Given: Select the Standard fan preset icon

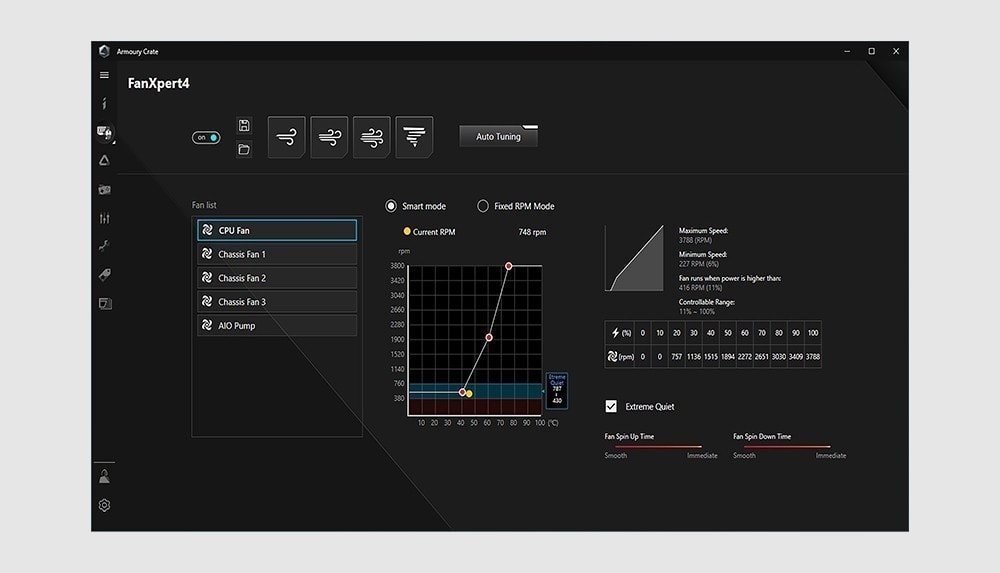Looking at the screenshot, I should pyautogui.click(x=329, y=137).
